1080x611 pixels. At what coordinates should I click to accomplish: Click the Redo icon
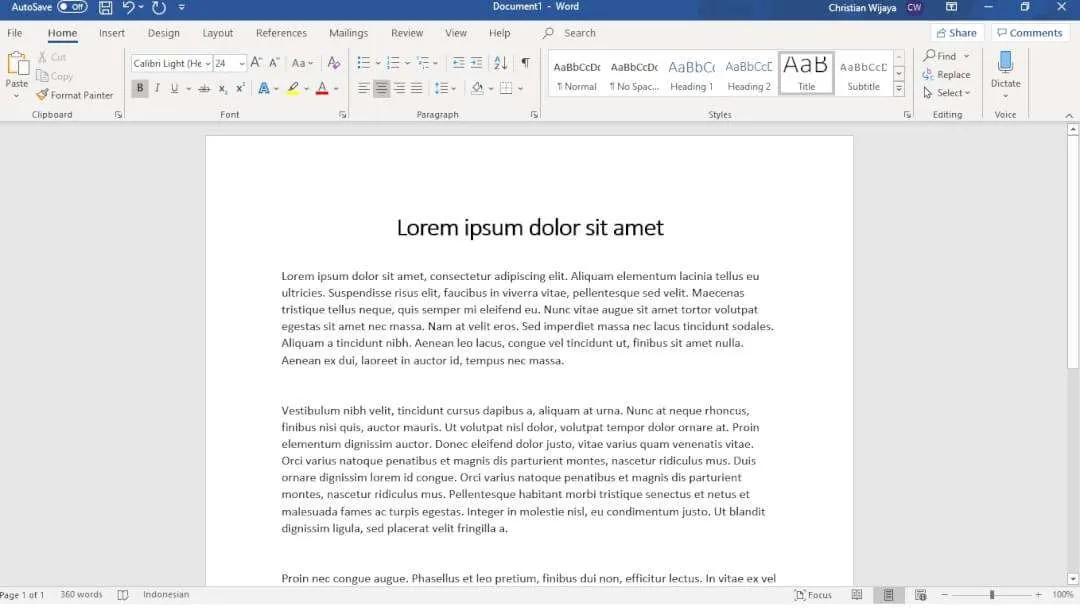[x=159, y=8]
